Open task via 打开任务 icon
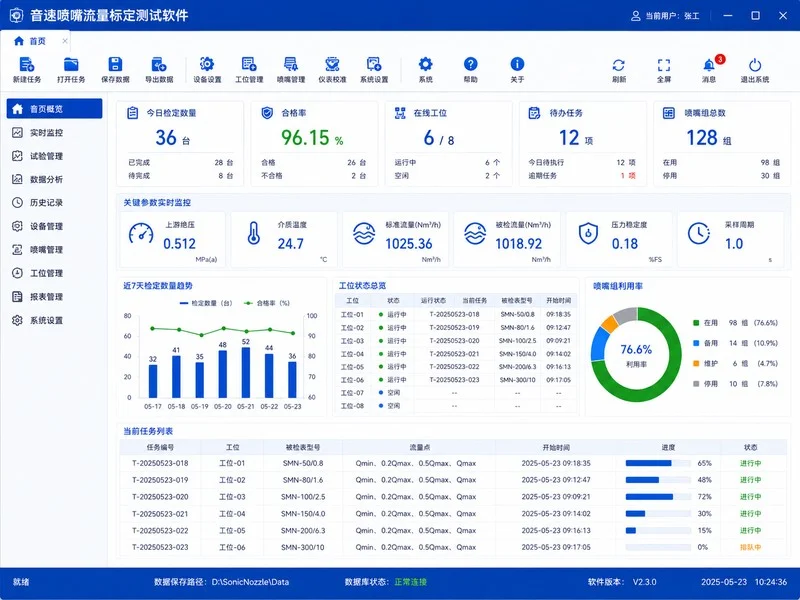Viewport: 800px width, 600px height. tap(71, 64)
